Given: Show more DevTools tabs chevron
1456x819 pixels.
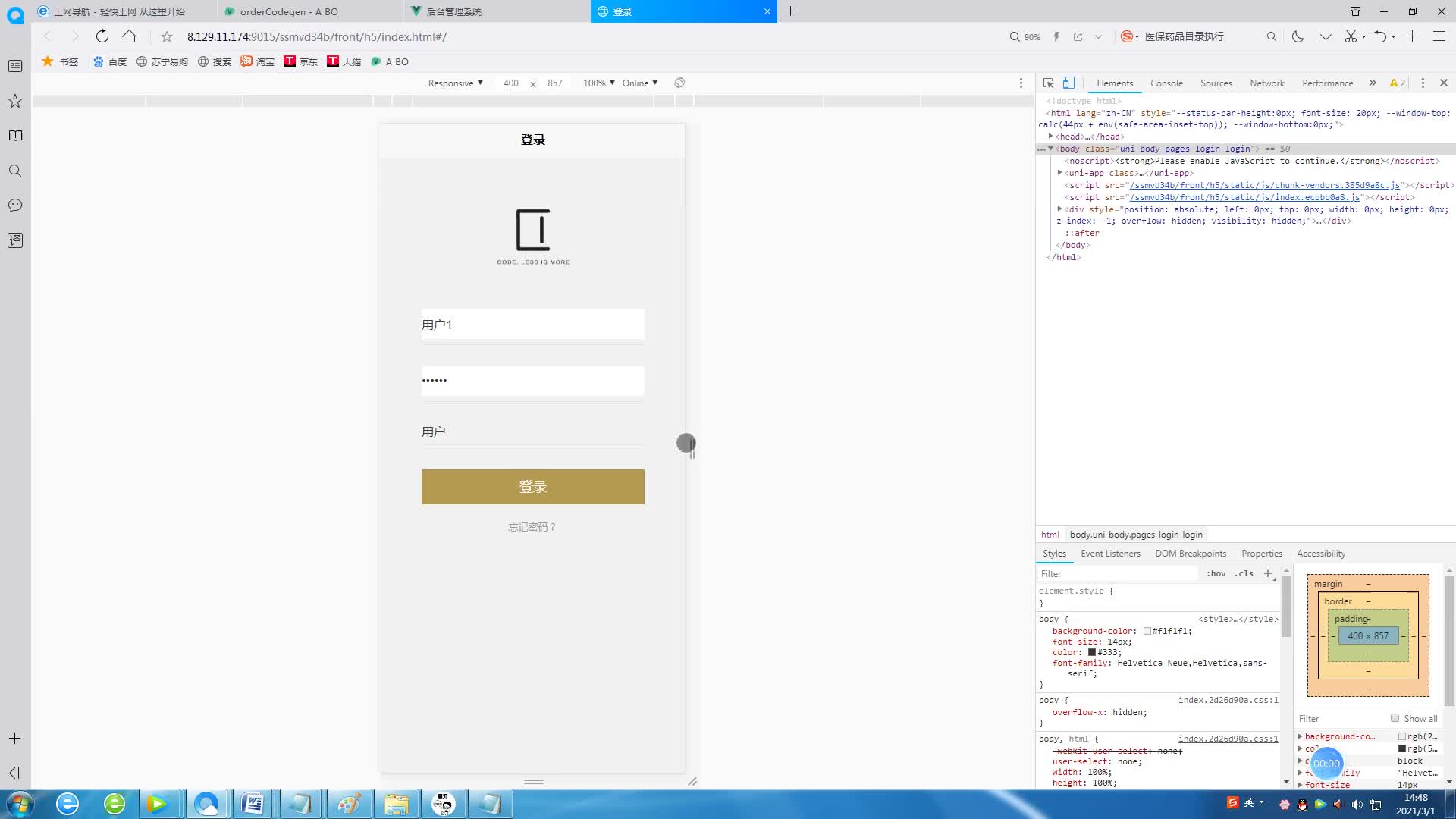Looking at the screenshot, I should (1373, 83).
